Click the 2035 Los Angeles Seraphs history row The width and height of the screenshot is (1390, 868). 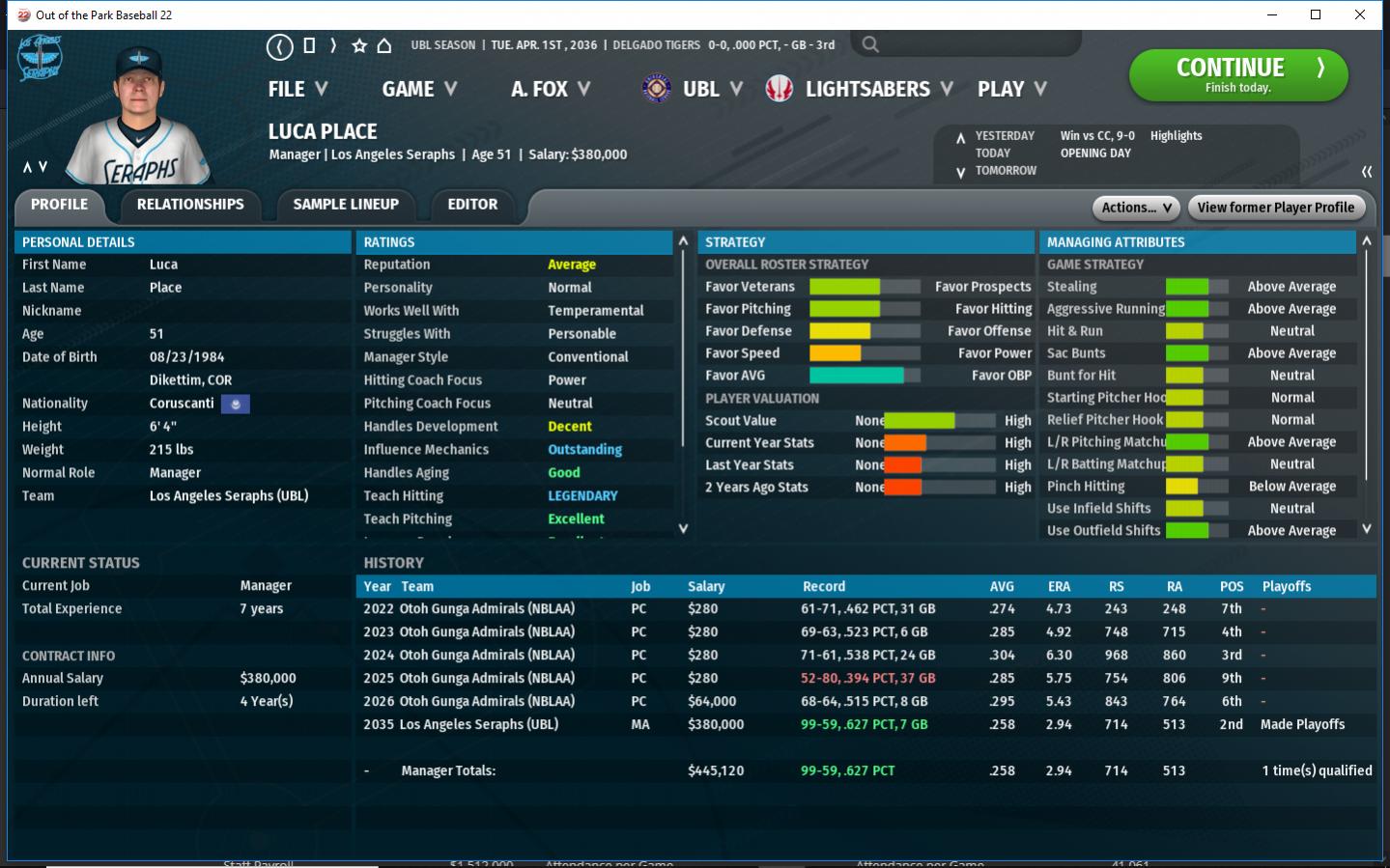click(866, 725)
